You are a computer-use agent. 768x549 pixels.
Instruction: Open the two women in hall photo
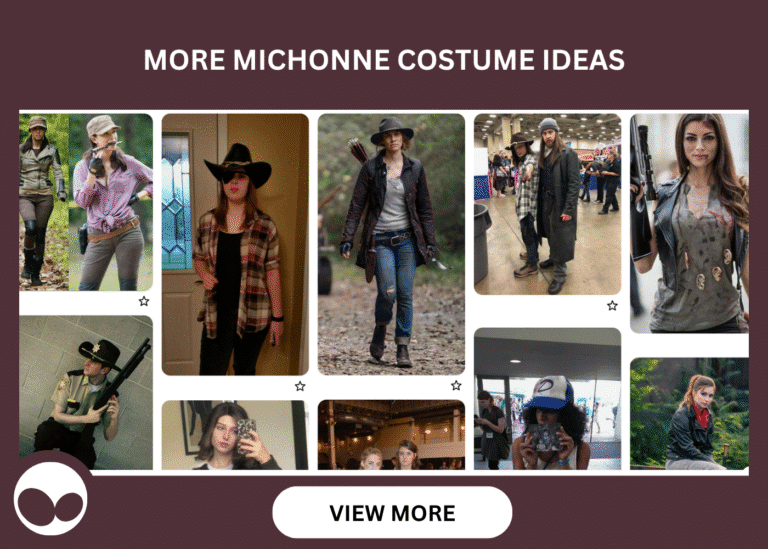tap(391, 435)
